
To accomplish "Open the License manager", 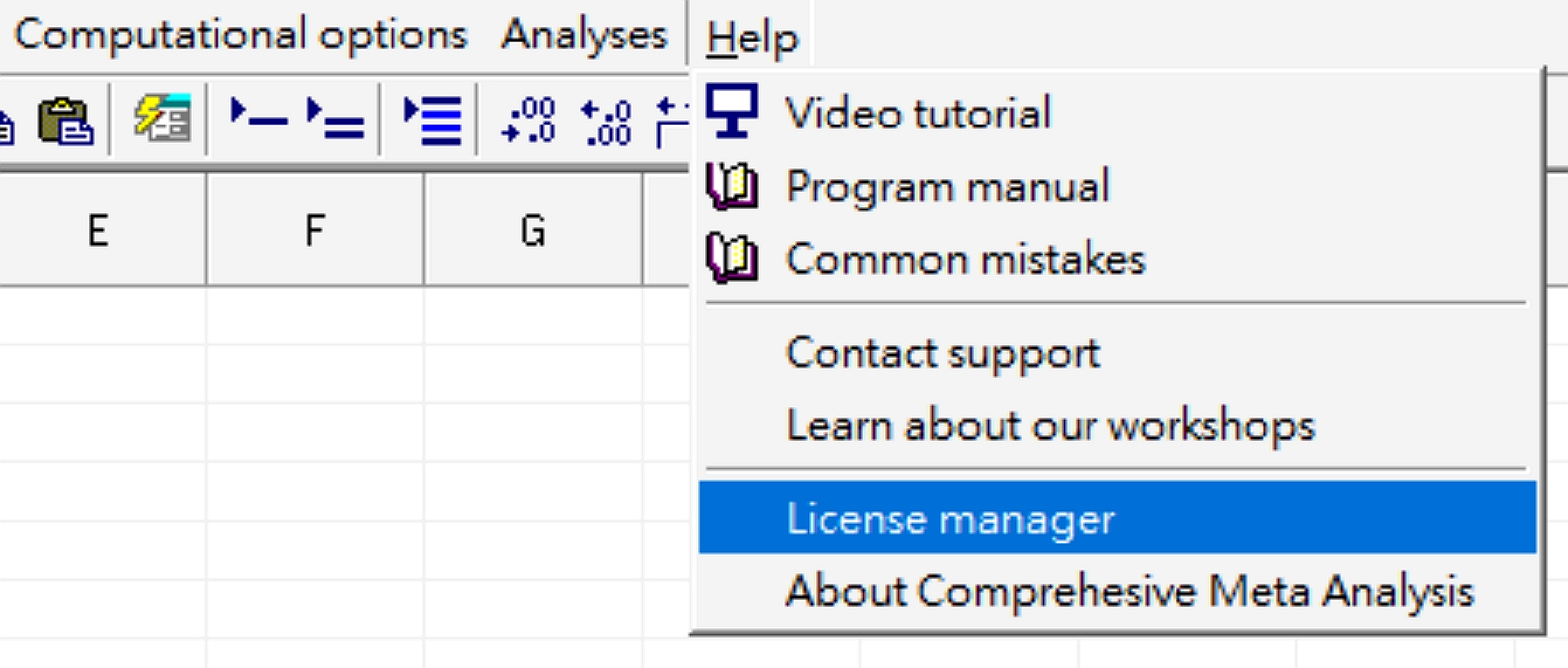I will coord(950,518).
